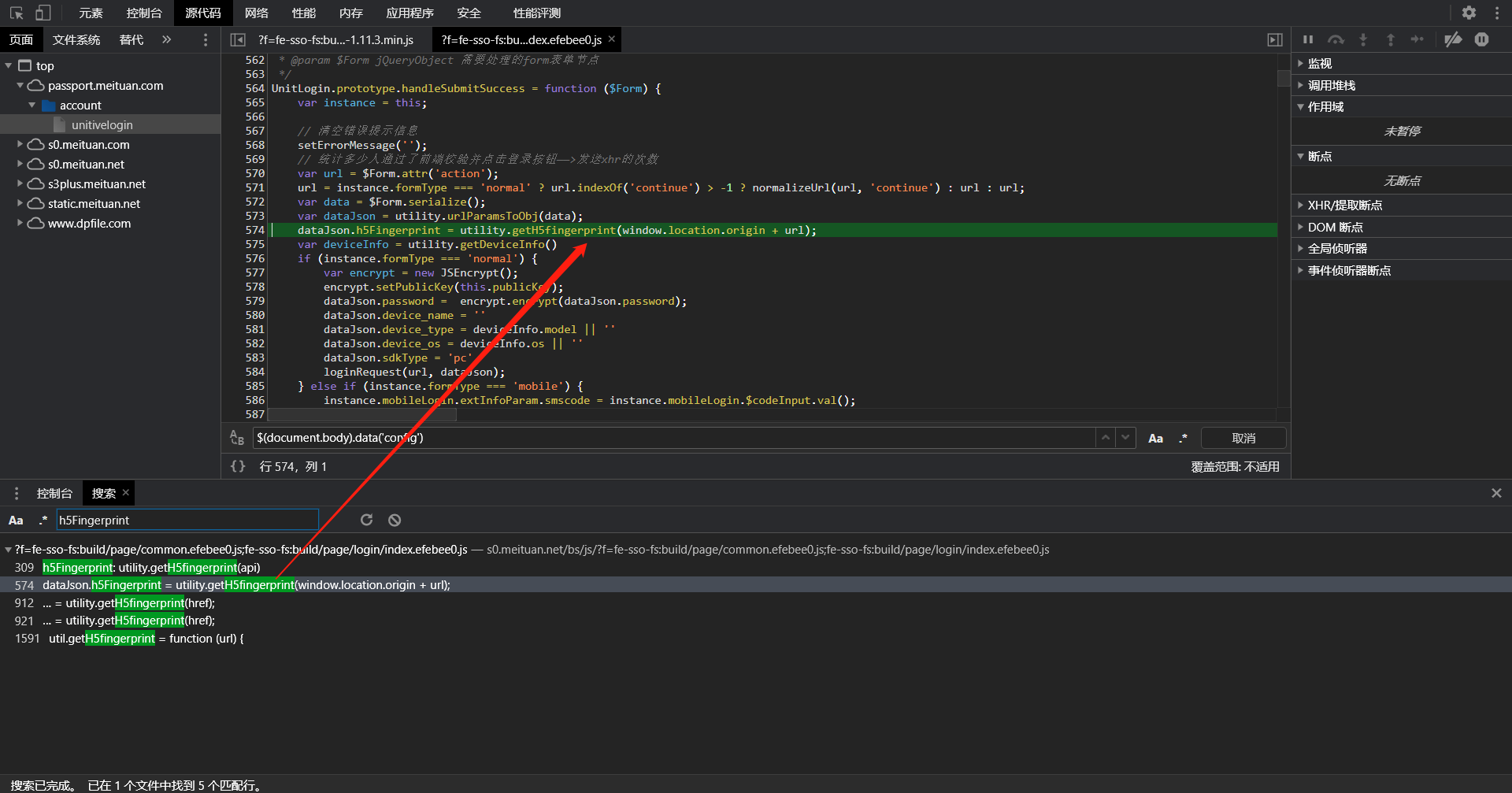Switch to the 元素 panel tab

tap(91, 13)
